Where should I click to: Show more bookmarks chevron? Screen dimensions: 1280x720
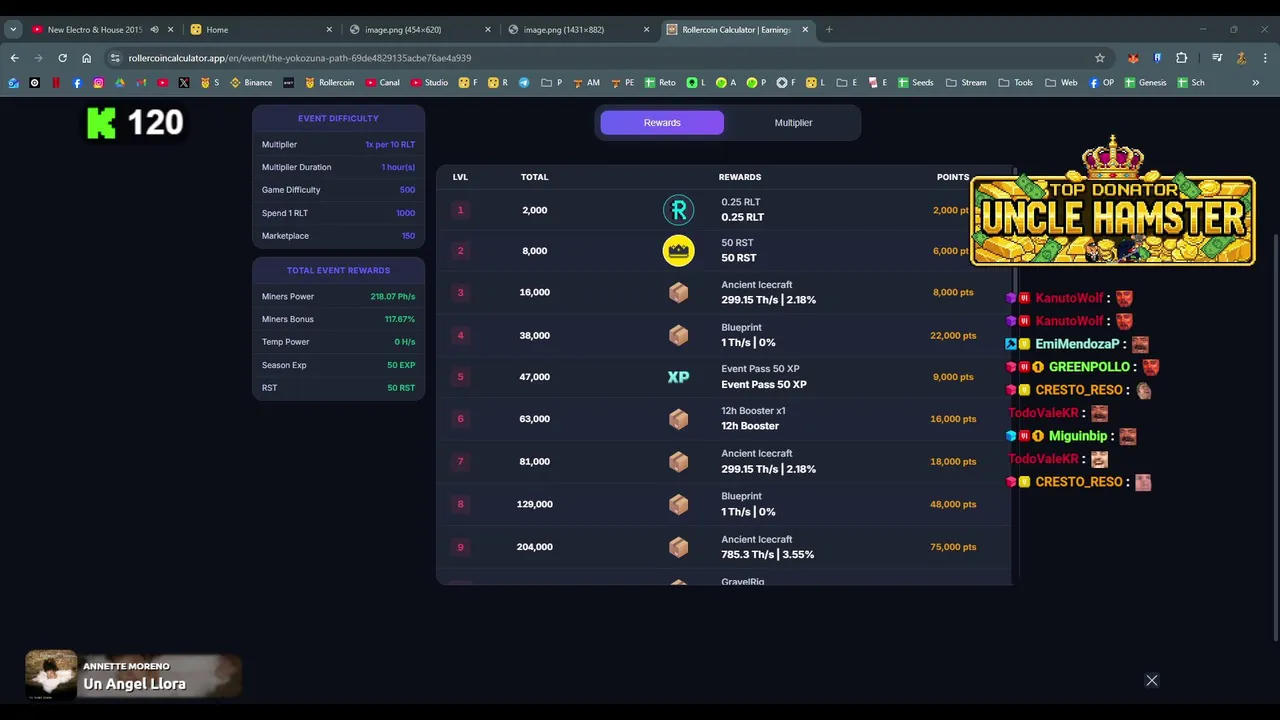pyautogui.click(x=1256, y=83)
